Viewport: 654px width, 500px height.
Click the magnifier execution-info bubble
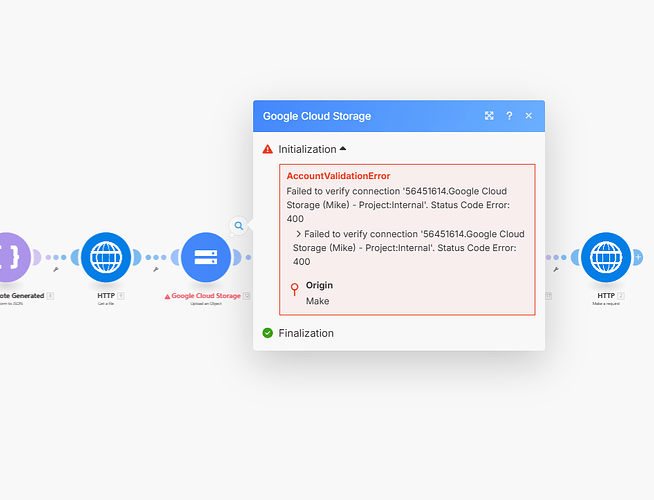pos(239,226)
